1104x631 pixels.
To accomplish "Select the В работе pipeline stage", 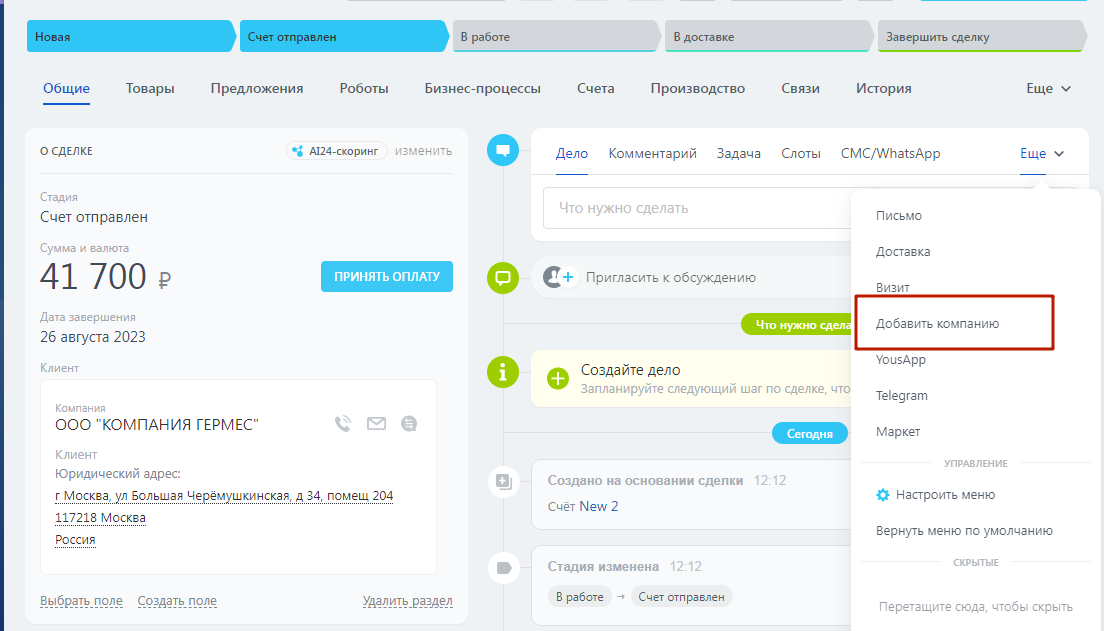I will [555, 37].
